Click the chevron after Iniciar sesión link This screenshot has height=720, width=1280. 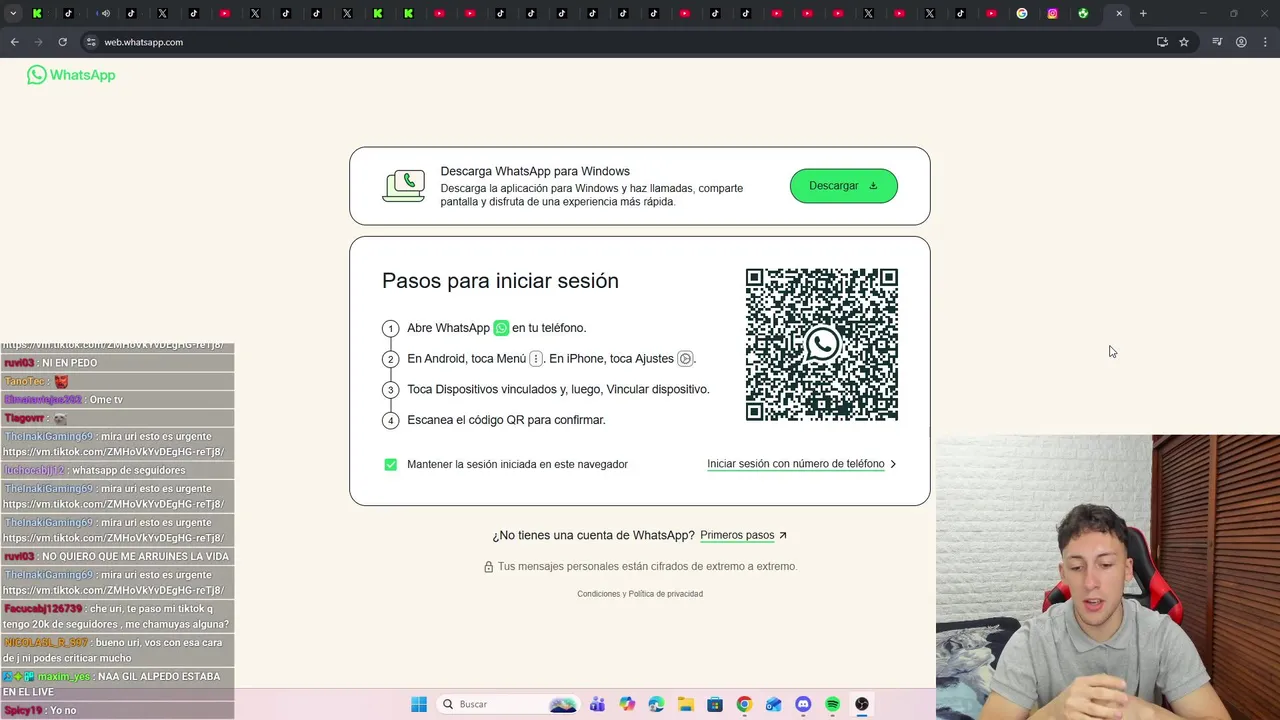(x=893, y=464)
